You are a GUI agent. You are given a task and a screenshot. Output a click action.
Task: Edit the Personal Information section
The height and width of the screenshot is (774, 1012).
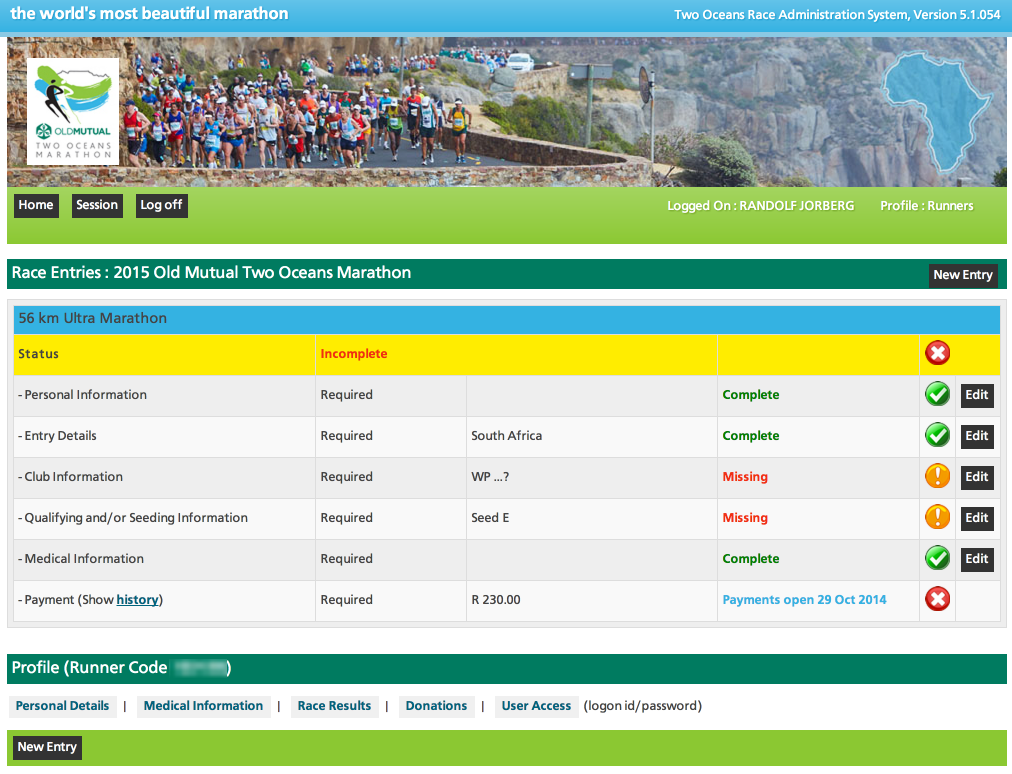[976, 394]
